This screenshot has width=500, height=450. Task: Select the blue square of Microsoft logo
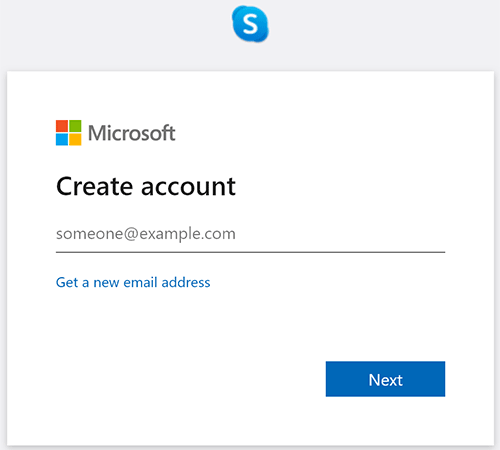click(x=62, y=139)
